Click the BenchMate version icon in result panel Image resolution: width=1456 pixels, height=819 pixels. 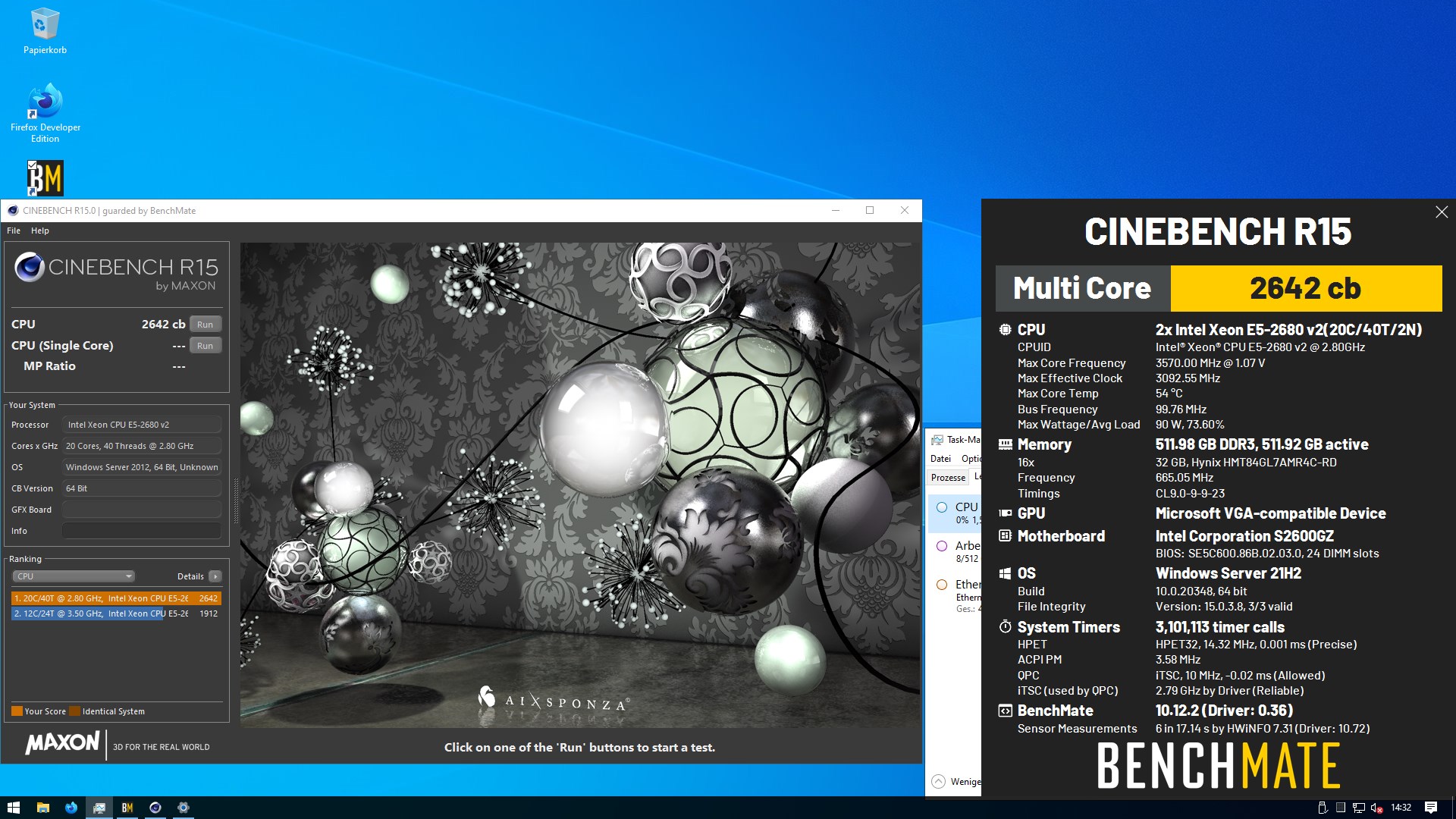point(1006,711)
